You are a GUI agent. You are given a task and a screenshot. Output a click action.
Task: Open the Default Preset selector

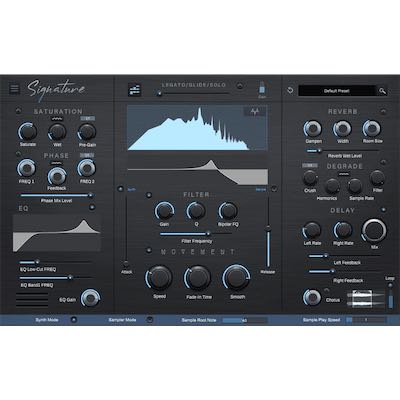[x=337, y=91]
